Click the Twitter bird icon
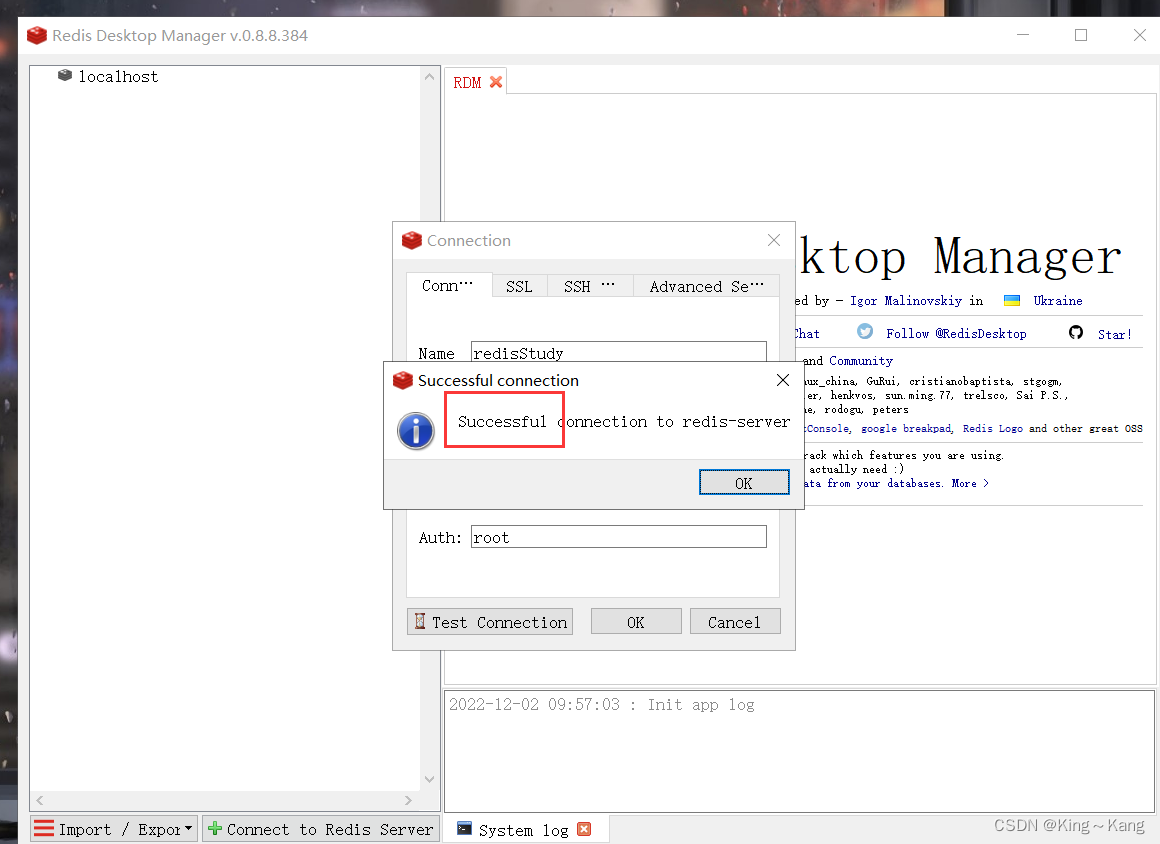 point(865,331)
